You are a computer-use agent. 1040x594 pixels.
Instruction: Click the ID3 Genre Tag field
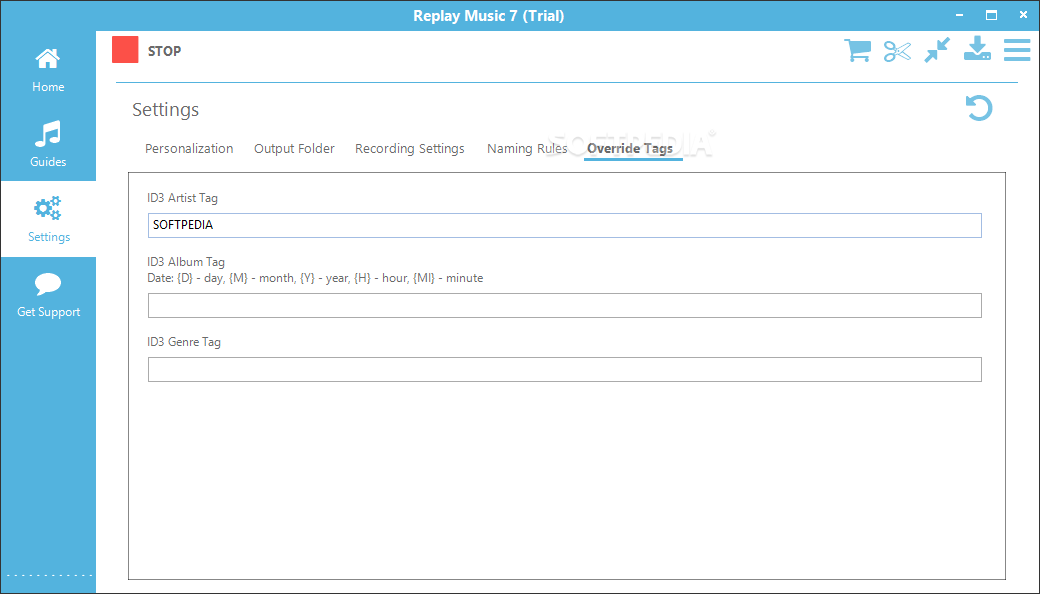point(564,369)
